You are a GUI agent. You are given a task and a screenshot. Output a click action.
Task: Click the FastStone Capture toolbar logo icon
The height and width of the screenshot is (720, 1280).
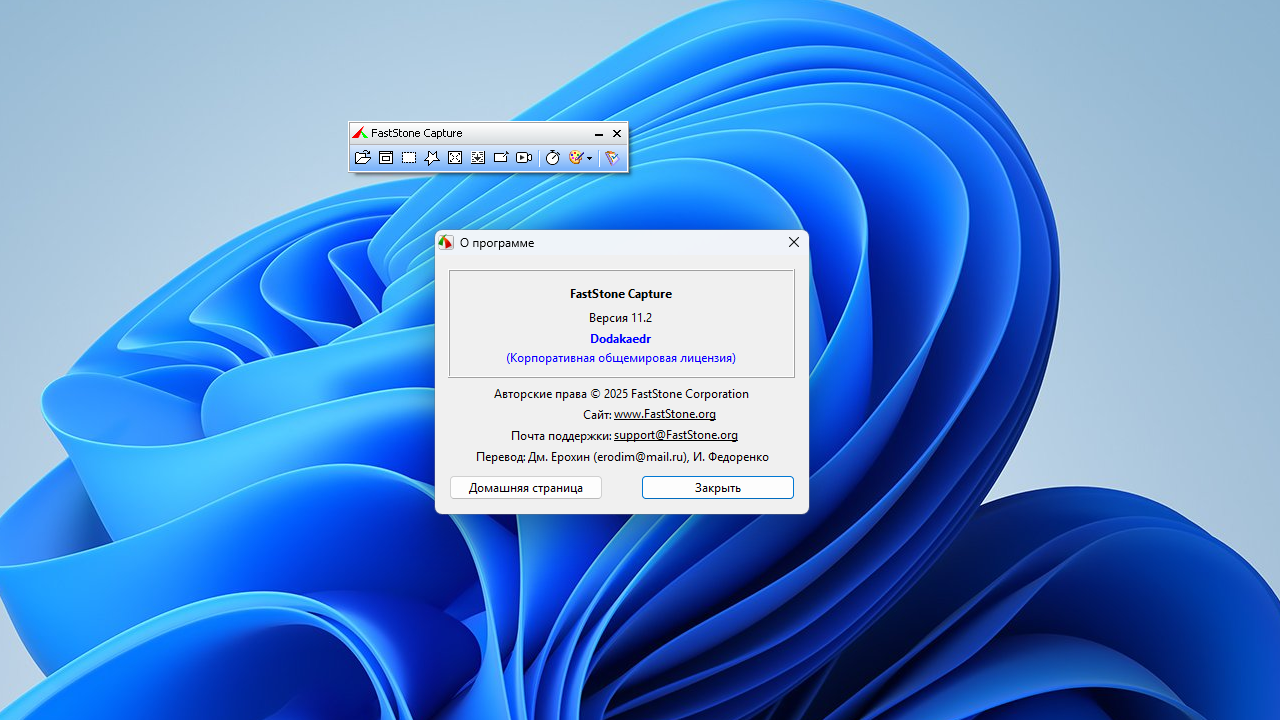click(x=360, y=133)
